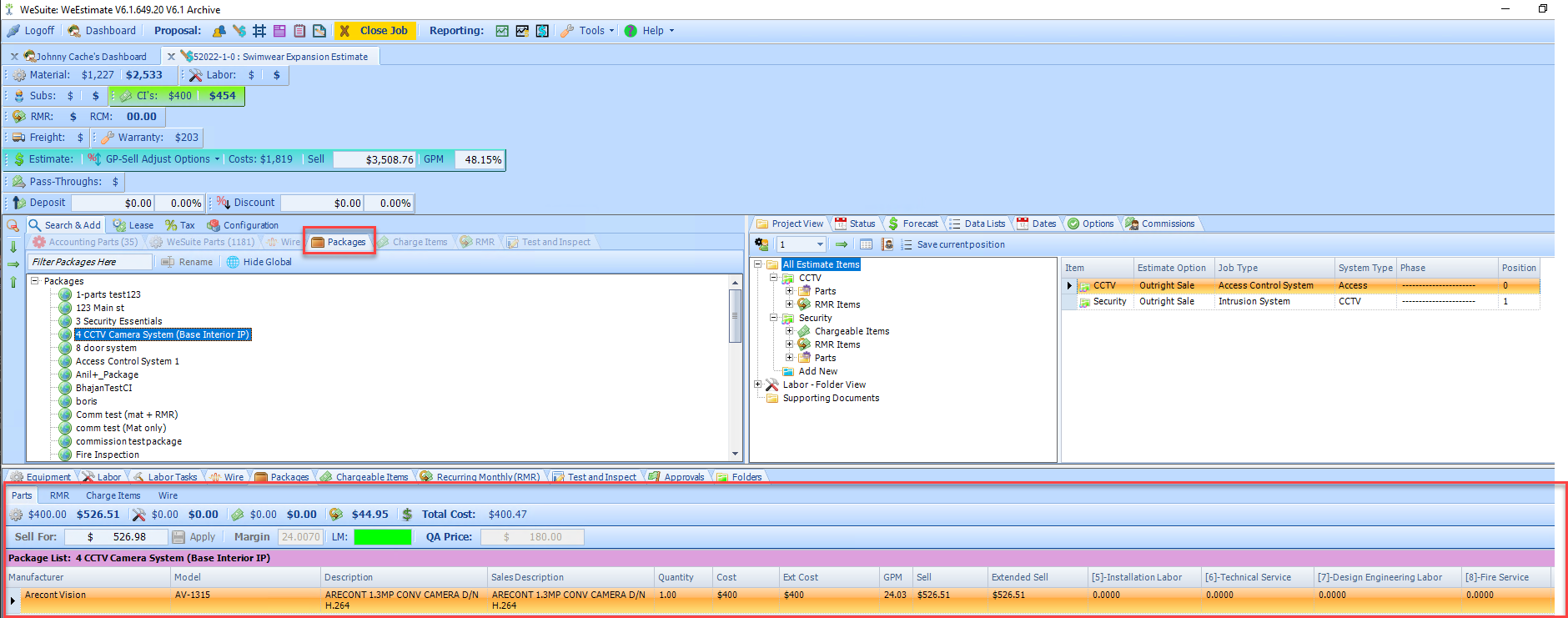Image resolution: width=1568 pixels, height=618 pixels.
Task: Open the Dashboard from the toolbar
Action: click(102, 31)
